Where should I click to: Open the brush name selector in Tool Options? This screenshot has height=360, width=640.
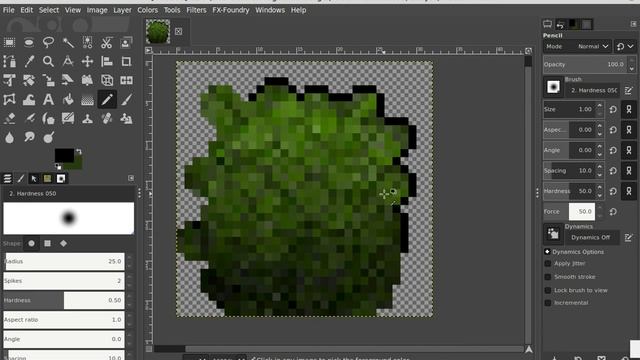click(594, 90)
